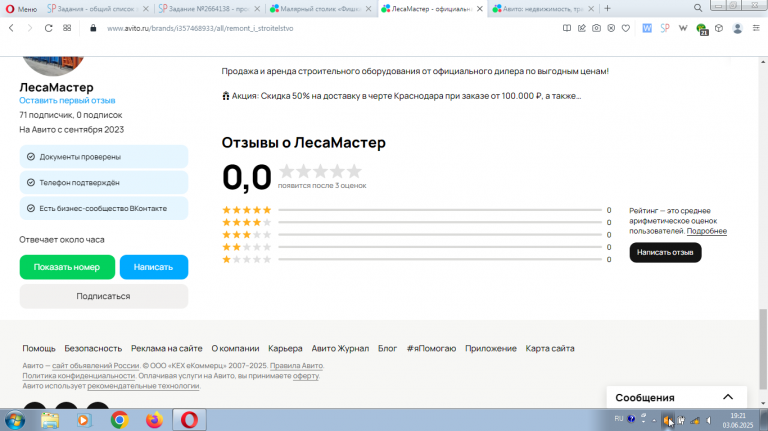Open Windows Explorer from taskbar
This screenshot has width=768, height=431.
coord(50,420)
